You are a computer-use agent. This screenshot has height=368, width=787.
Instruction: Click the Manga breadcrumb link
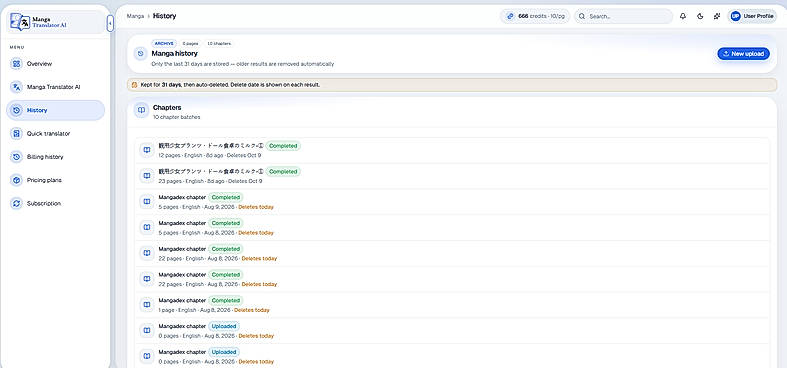coord(135,16)
